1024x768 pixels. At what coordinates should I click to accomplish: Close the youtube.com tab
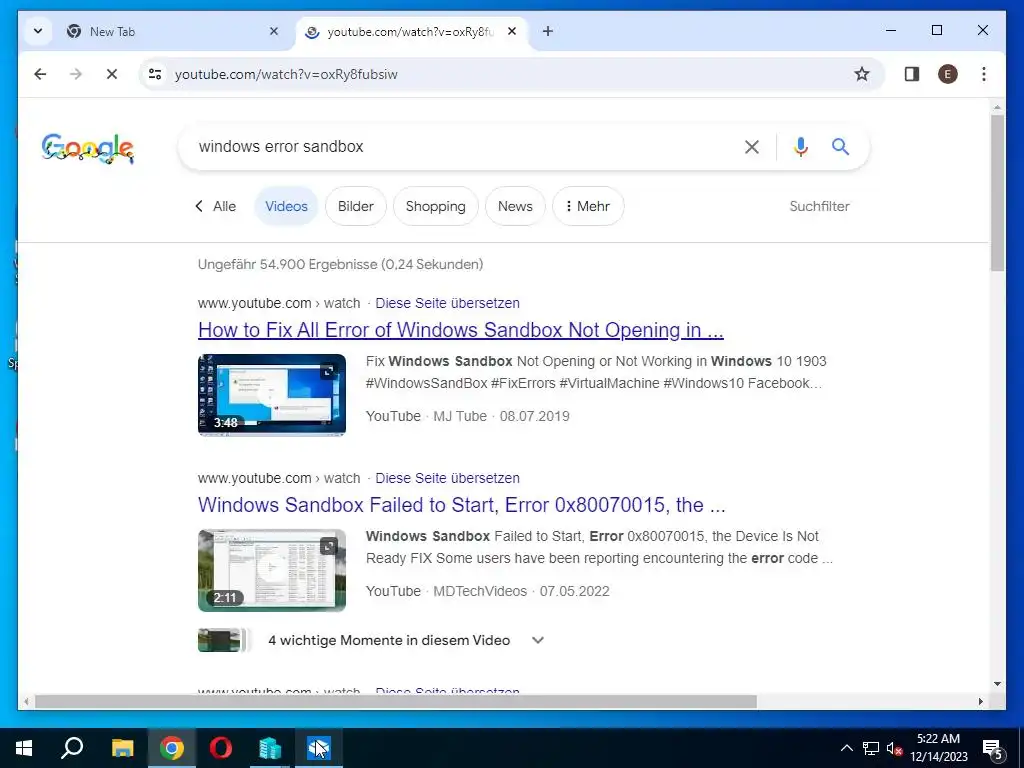pyautogui.click(x=512, y=31)
